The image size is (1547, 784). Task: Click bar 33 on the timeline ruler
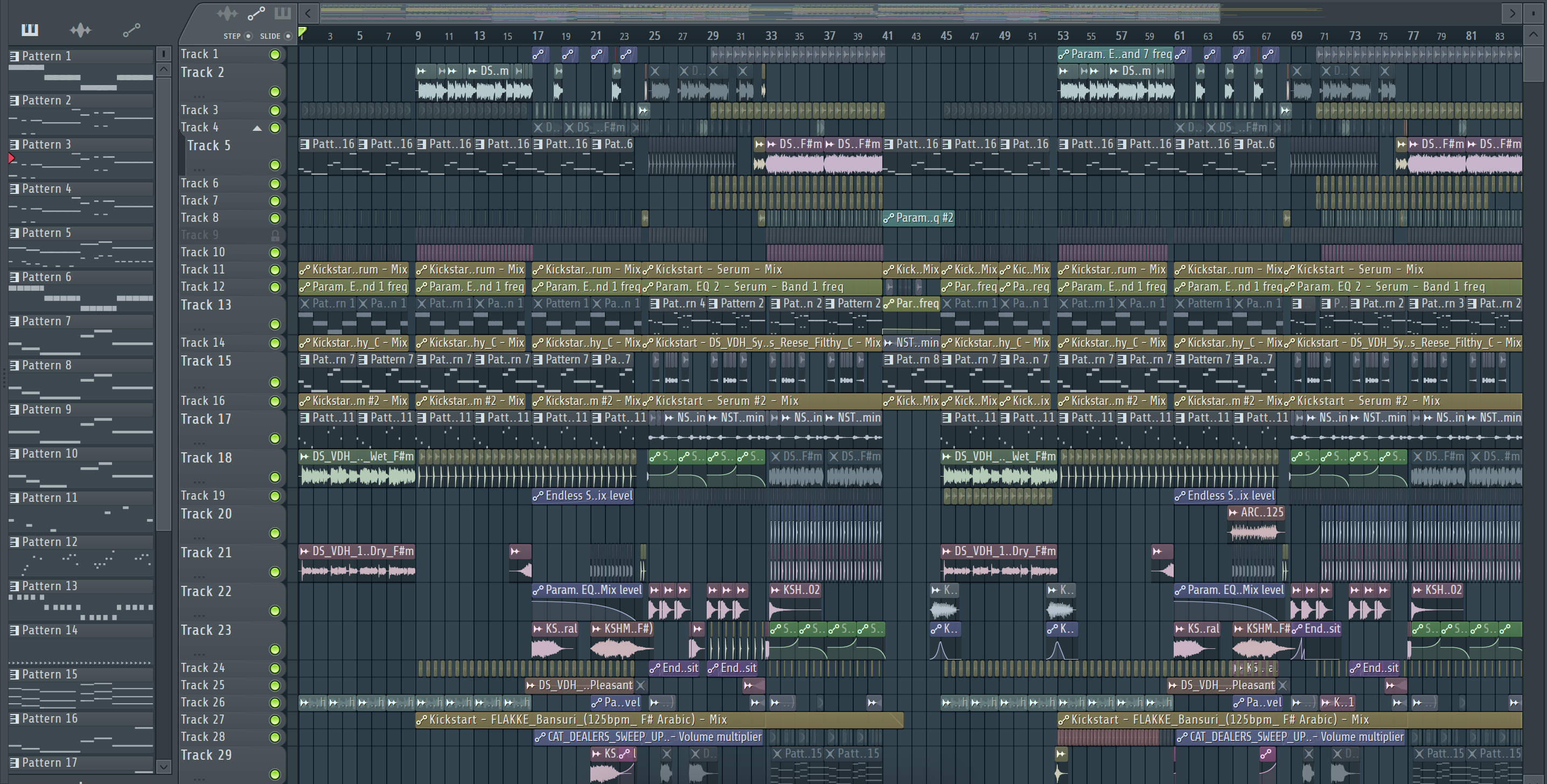coord(771,36)
